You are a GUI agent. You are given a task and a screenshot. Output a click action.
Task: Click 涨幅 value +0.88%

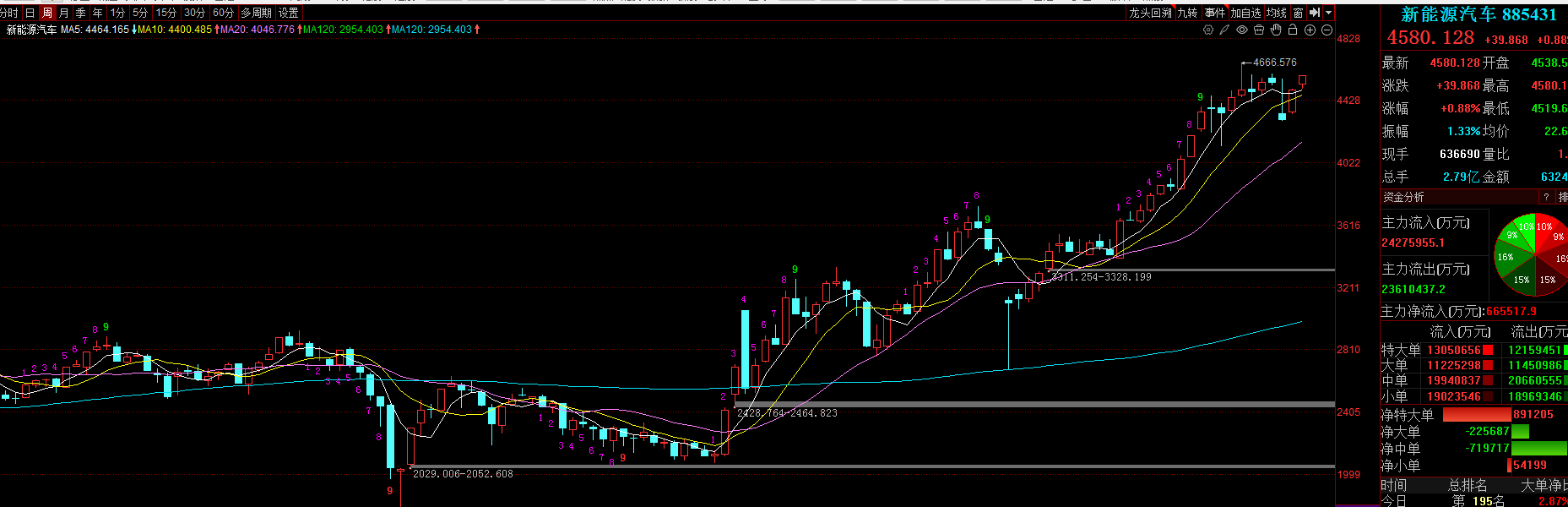[1461, 108]
